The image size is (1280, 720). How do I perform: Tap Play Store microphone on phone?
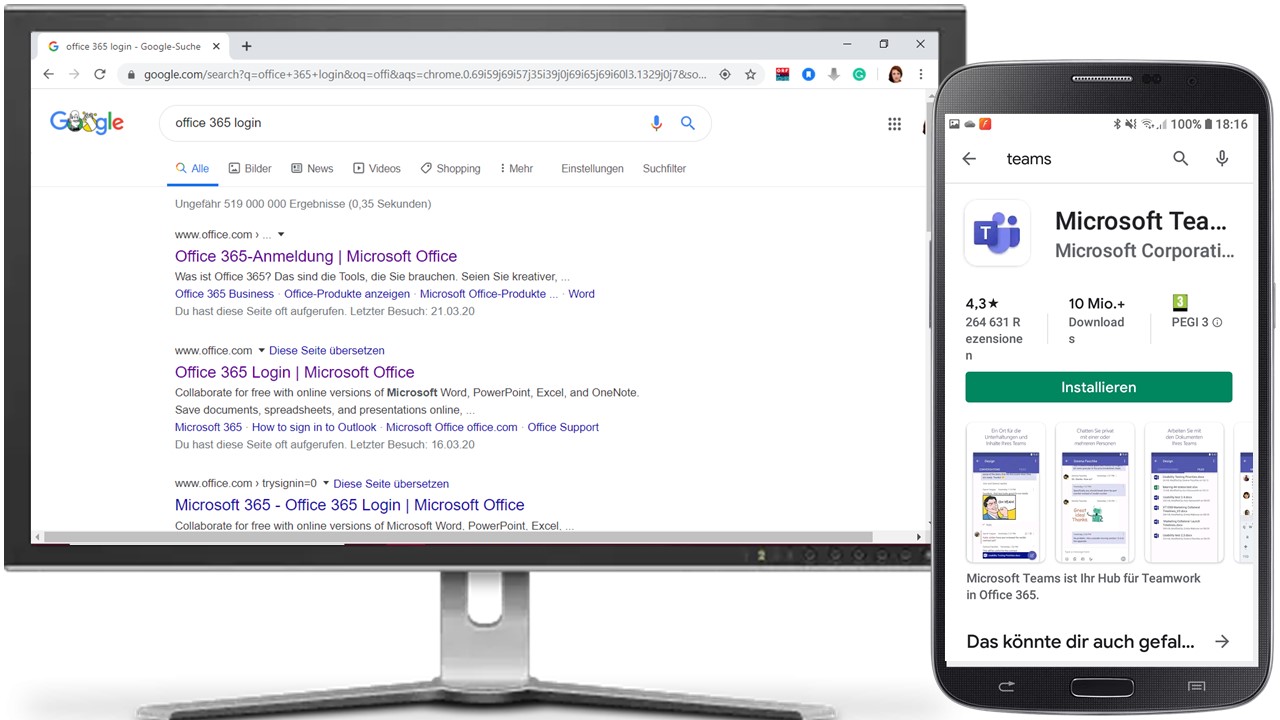pyautogui.click(x=1222, y=159)
